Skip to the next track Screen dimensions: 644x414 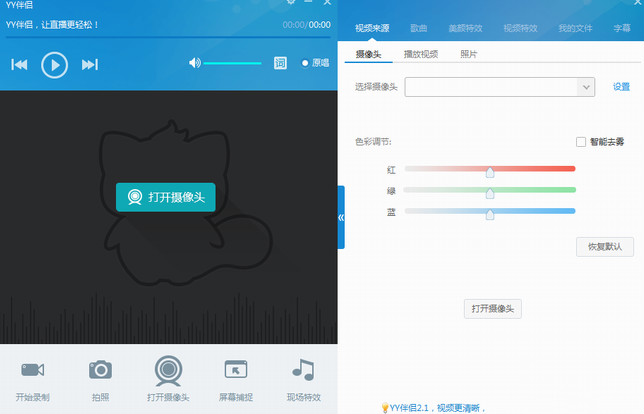coord(90,64)
